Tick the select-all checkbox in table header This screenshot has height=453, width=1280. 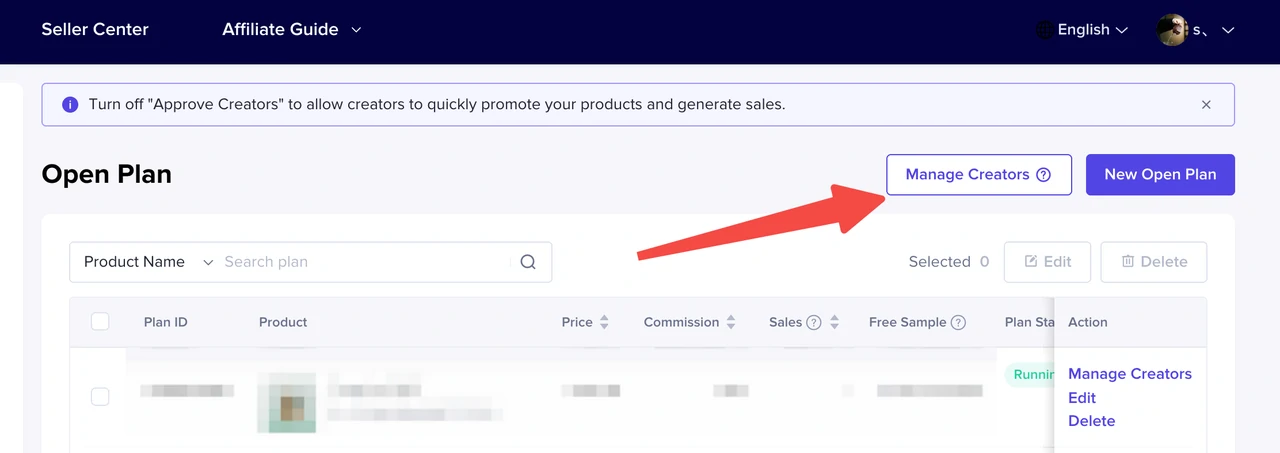[100, 322]
